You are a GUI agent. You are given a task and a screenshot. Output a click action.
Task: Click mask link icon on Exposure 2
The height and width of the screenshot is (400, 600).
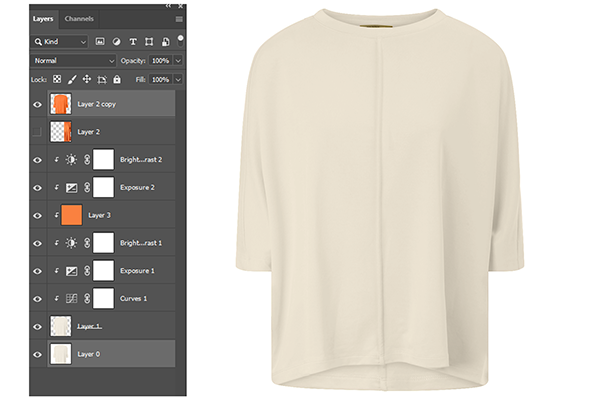click(x=87, y=188)
